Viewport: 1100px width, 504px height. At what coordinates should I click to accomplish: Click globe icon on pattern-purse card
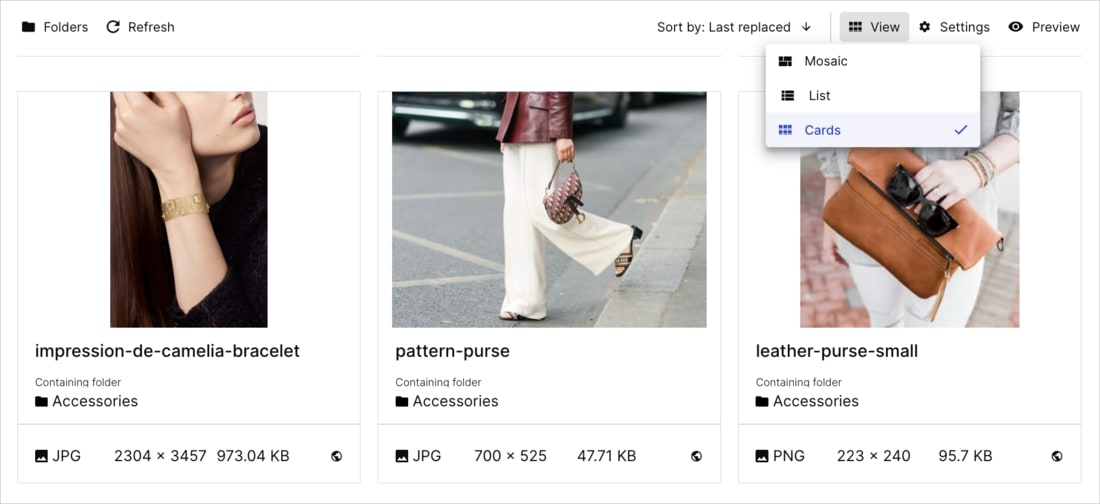(697, 456)
